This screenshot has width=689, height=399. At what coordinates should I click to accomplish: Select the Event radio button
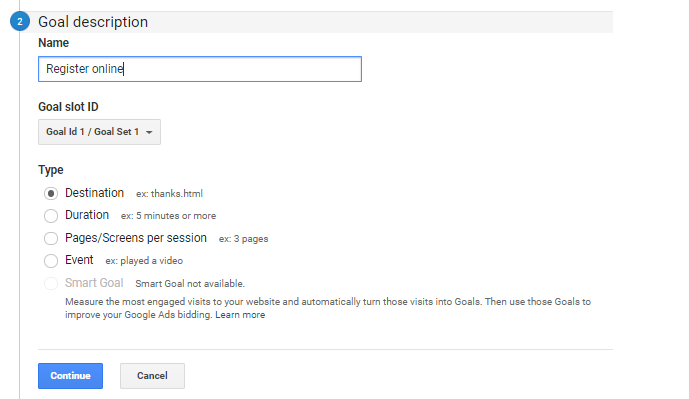(51, 261)
